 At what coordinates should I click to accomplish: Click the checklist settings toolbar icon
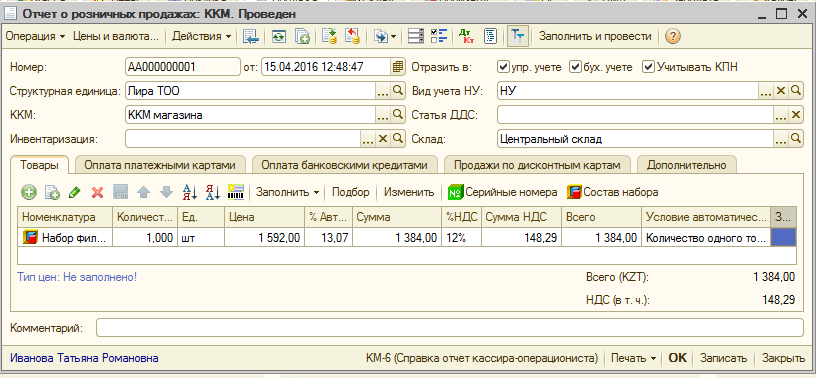tap(439, 36)
